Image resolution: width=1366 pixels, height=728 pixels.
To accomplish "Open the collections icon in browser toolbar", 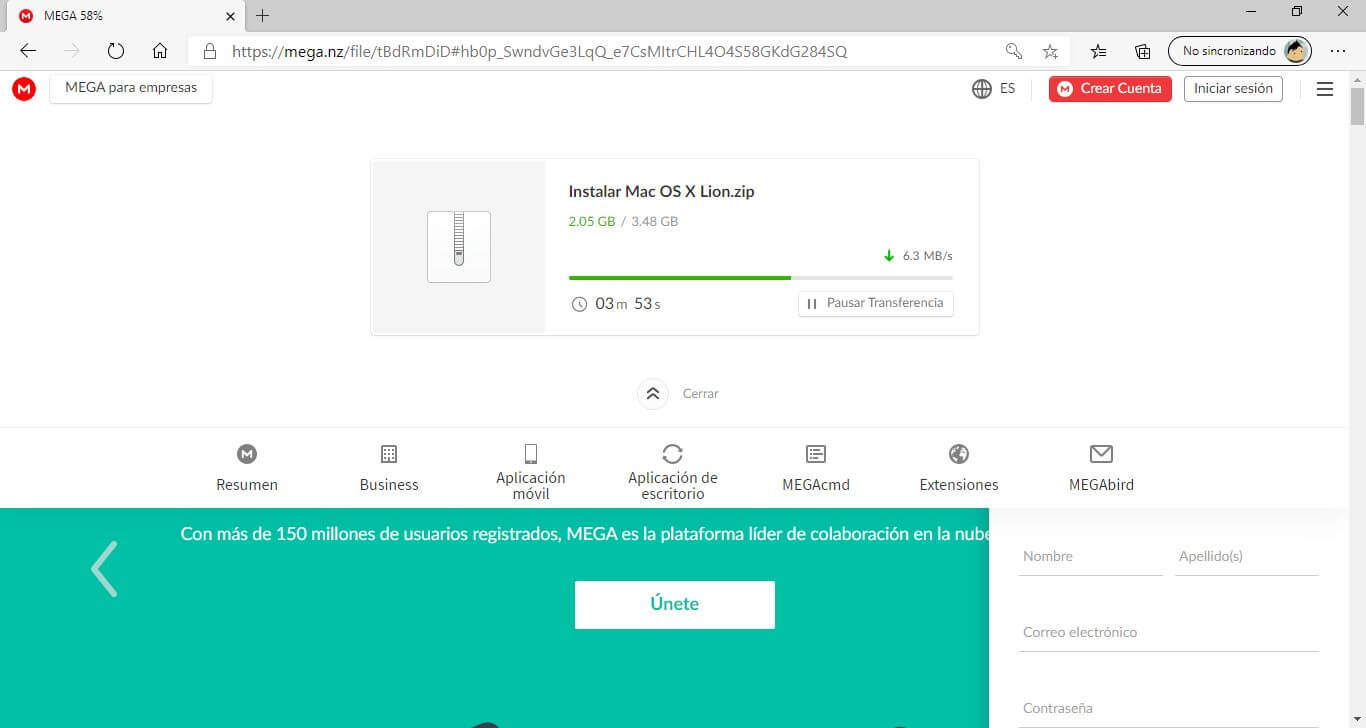I will [1143, 51].
